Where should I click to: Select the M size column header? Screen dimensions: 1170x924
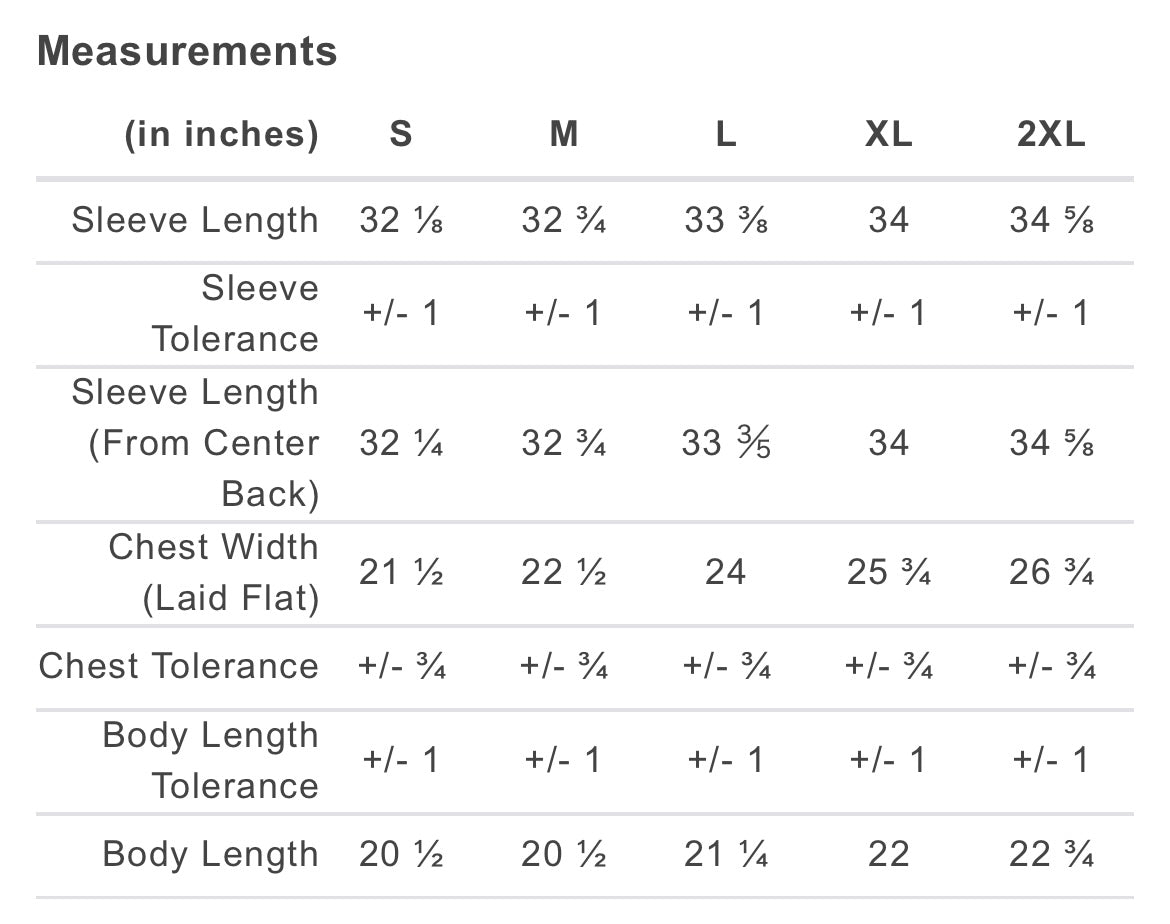[x=564, y=134]
